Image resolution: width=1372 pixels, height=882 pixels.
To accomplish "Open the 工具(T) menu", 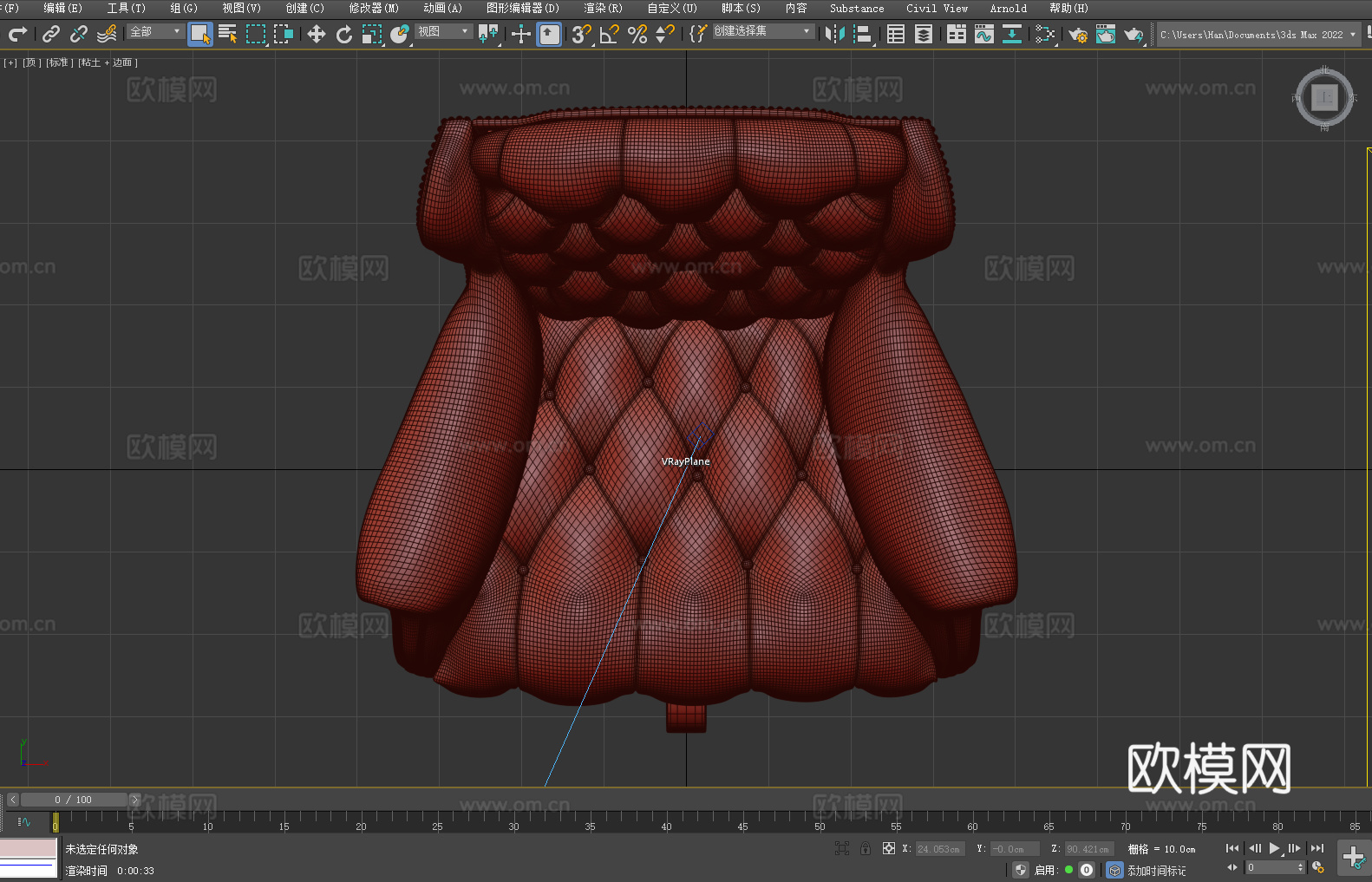I will point(126,8).
